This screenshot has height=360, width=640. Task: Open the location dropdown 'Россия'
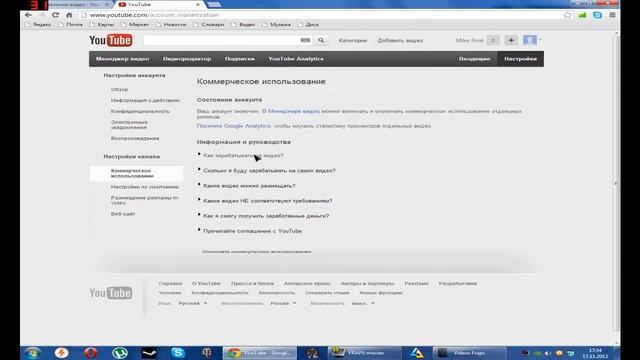[283, 303]
